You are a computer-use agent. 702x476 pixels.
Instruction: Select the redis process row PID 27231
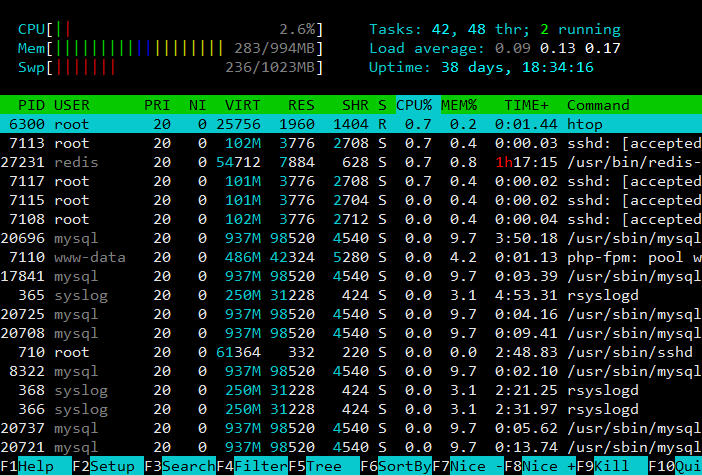[x=351, y=162]
